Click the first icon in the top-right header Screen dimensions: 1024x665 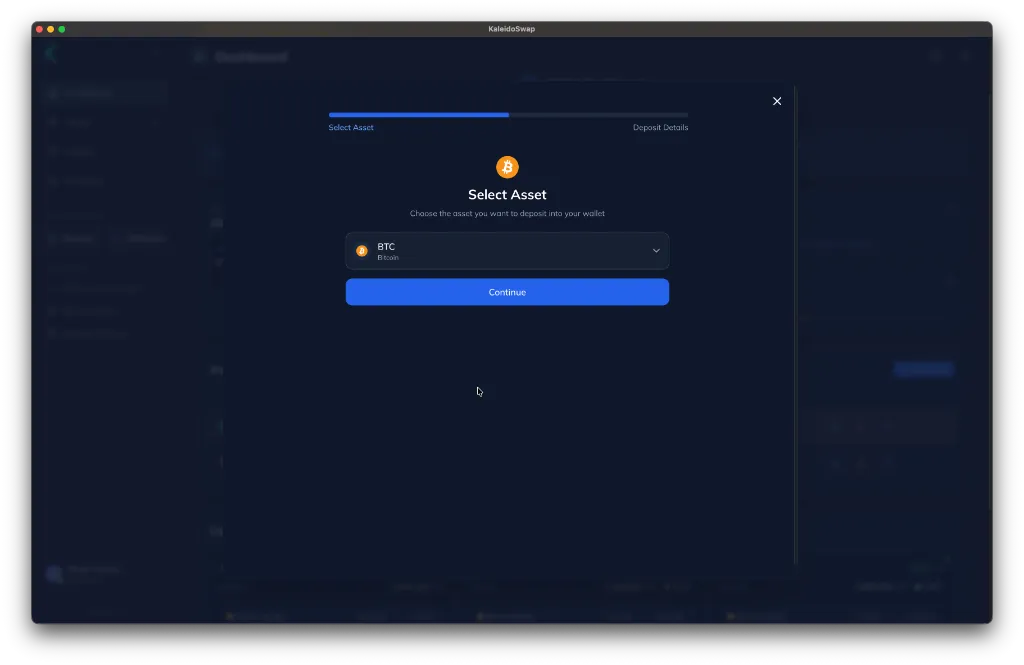coord(935,56)
